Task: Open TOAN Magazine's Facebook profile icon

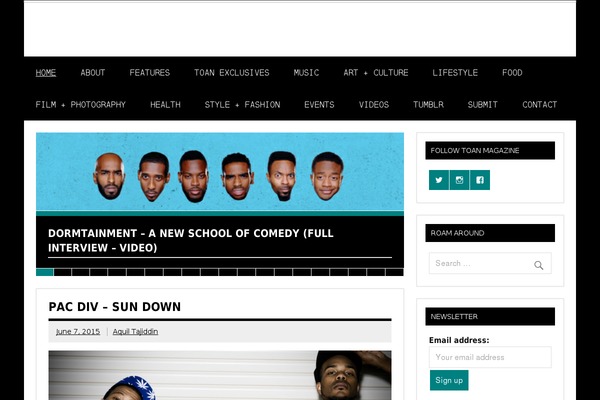Action: pos(480,180)
